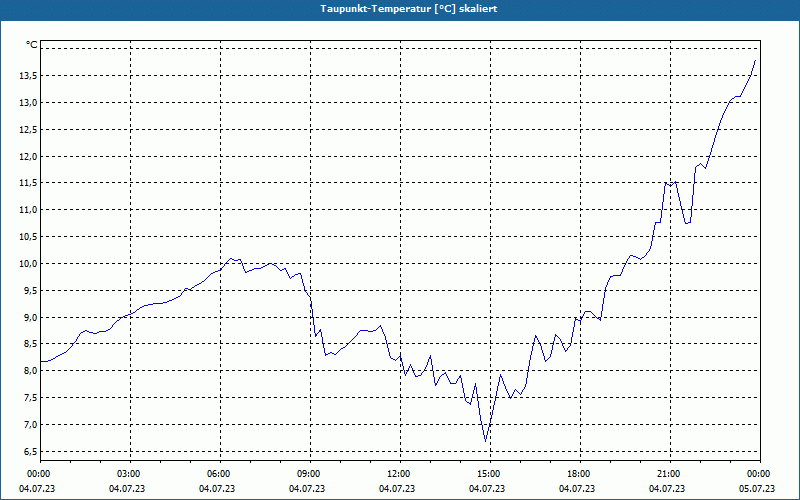Click the chart title 'Taupunkt-Temperatur [°C] skaliert'
The width and height of the screenshot is (800, 500).
(x=409, y=9)
